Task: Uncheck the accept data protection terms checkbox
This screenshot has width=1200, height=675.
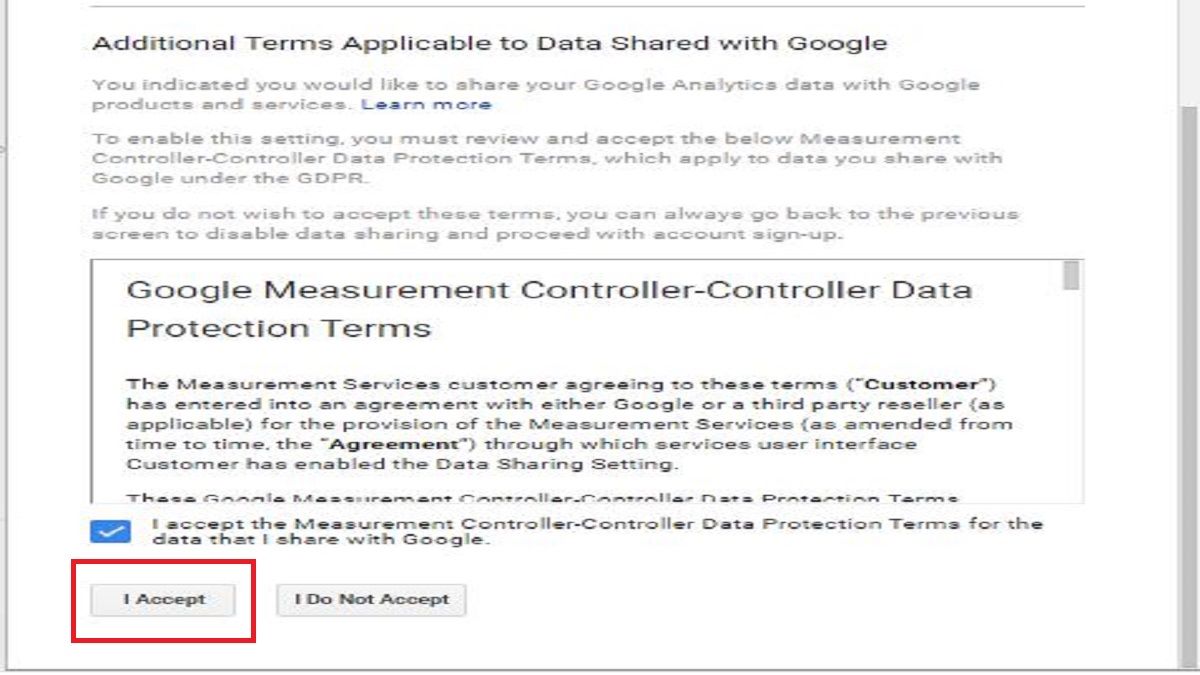Action: [110, 531]
